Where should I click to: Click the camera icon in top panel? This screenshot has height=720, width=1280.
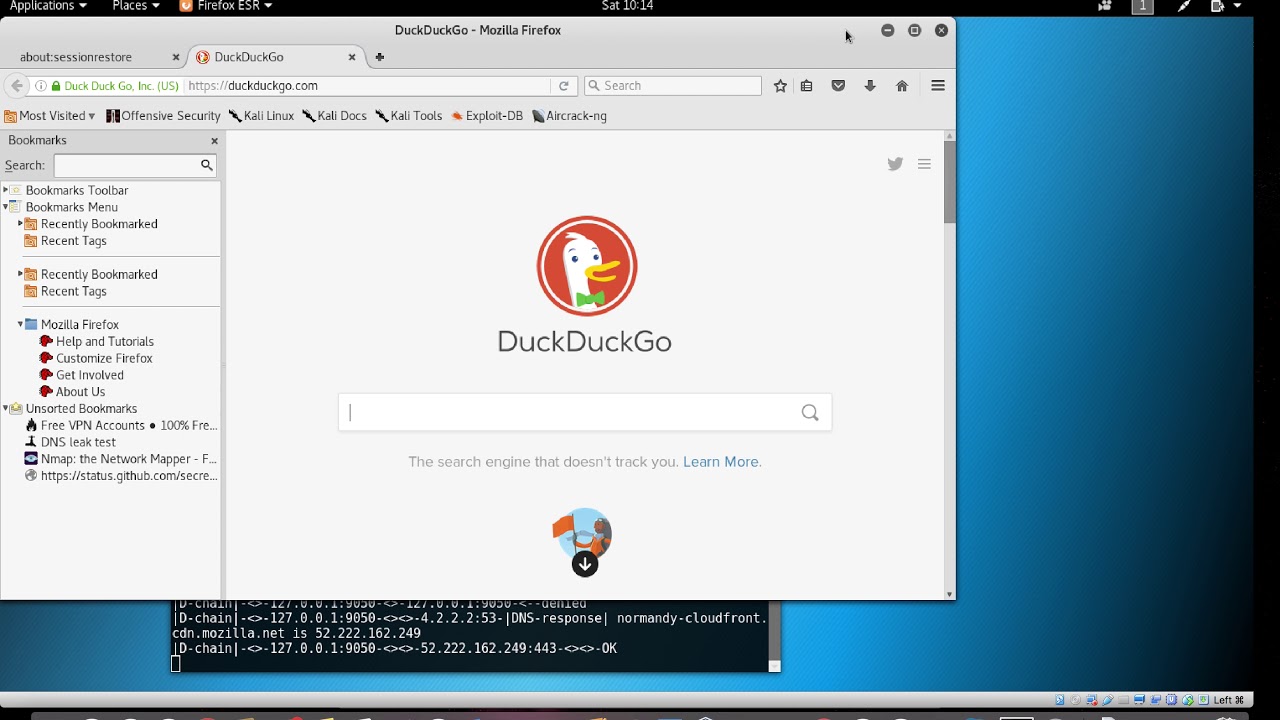click(1105, 6)
